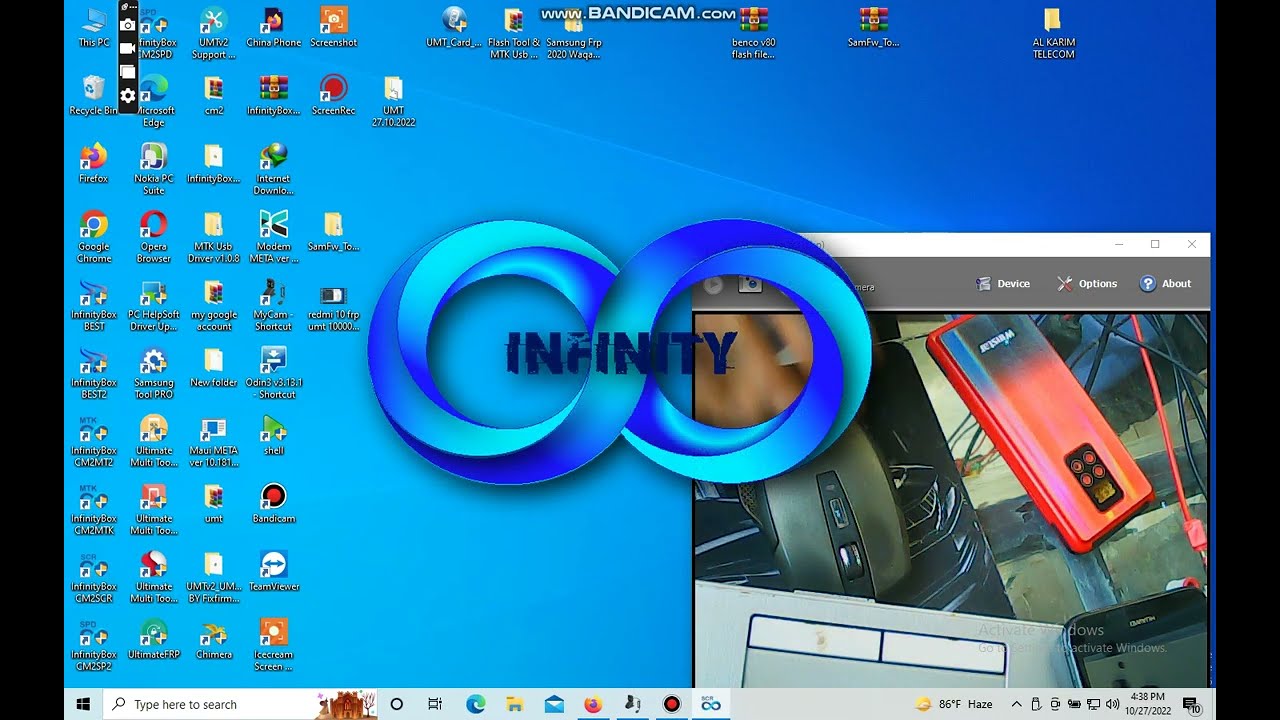The image size is (1280, 720).
Task: Open weather widget showing 86°F Haze
Action: pos(952,704)
